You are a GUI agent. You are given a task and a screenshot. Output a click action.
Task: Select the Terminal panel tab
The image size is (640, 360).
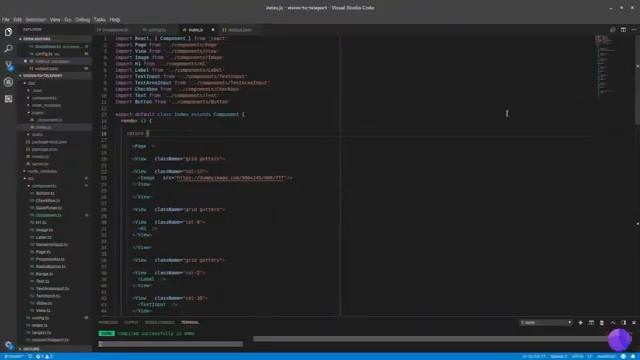click(190, 322)
